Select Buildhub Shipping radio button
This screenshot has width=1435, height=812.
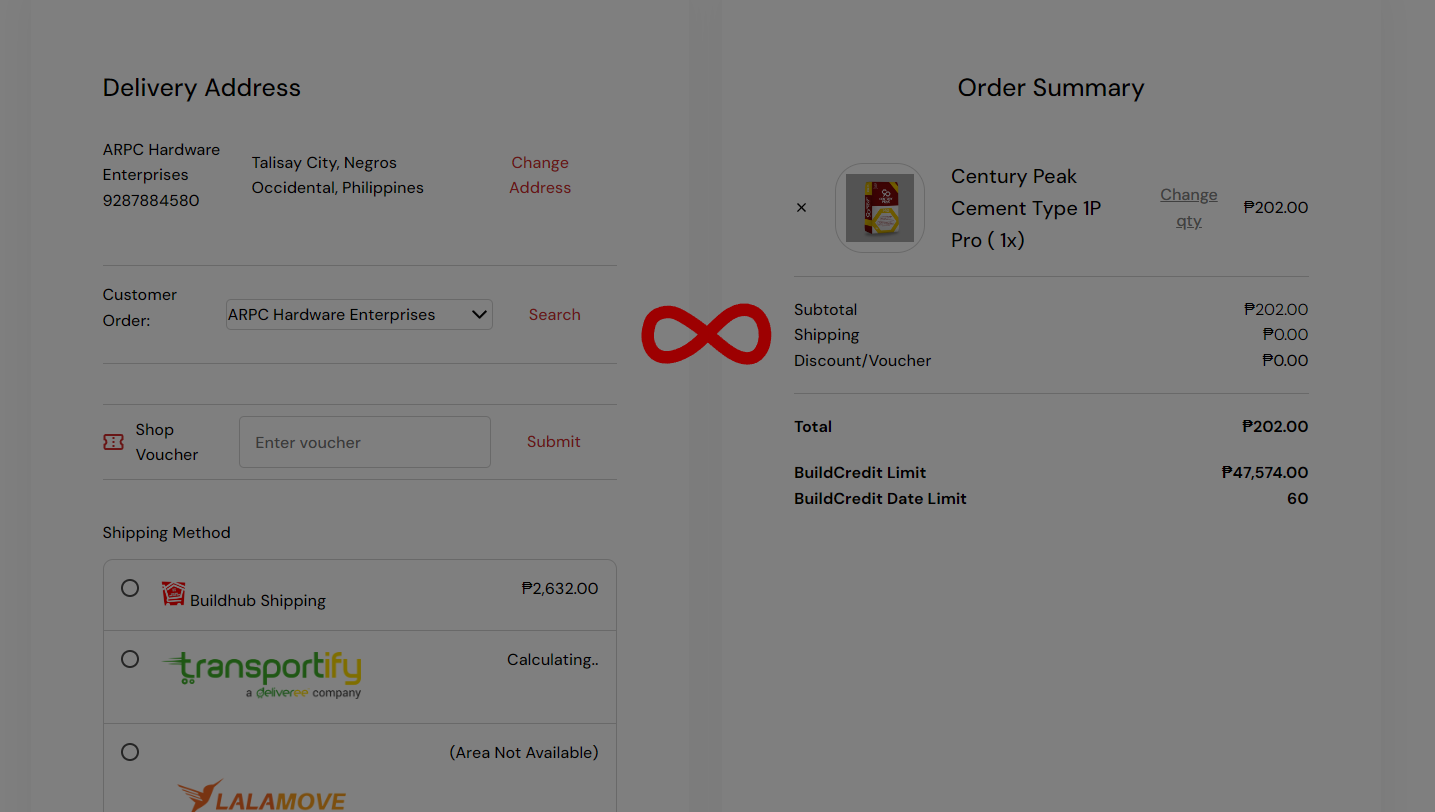click(x=130, y=588)
